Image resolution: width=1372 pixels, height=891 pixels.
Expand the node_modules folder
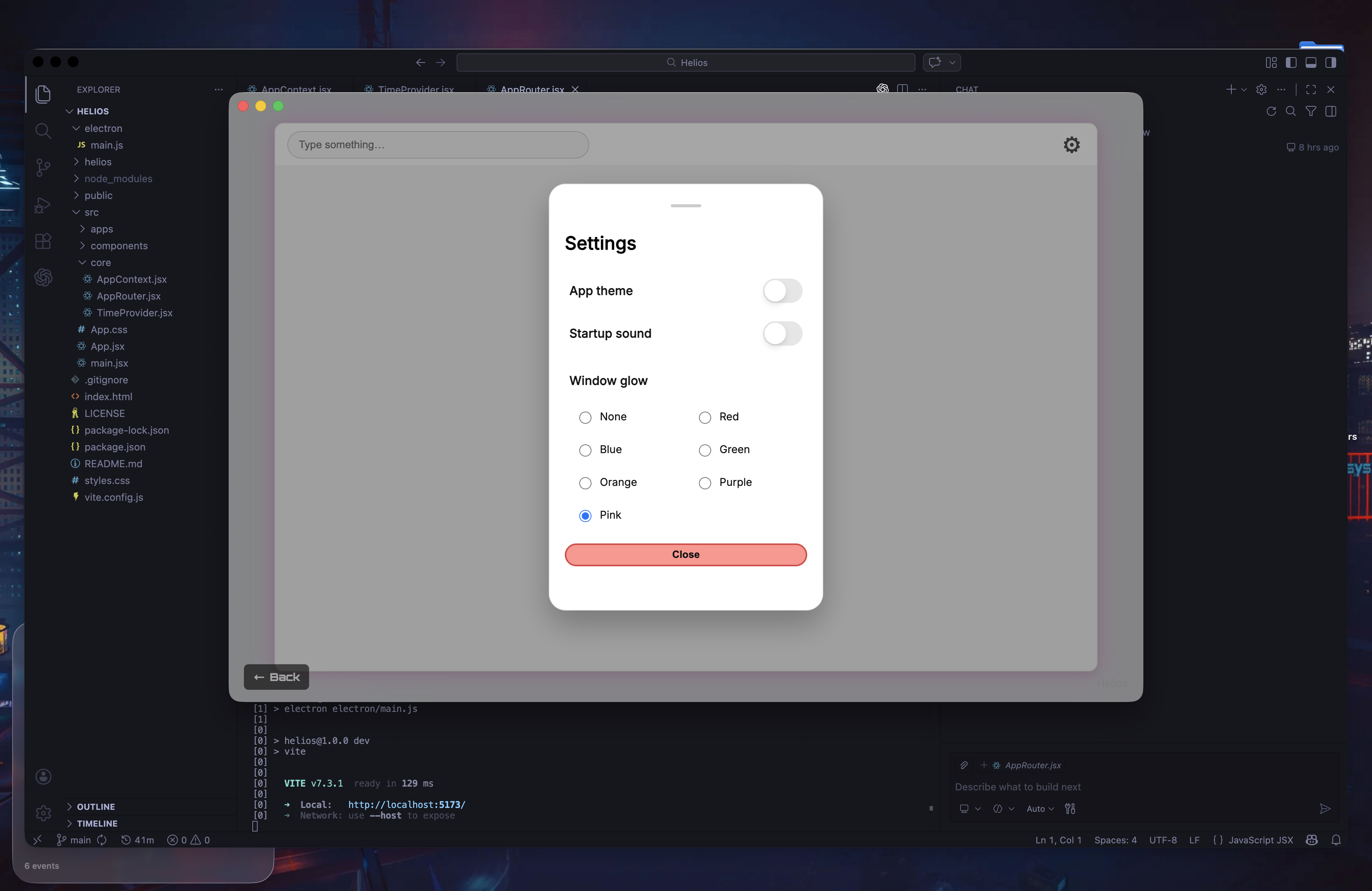point(118,179)
